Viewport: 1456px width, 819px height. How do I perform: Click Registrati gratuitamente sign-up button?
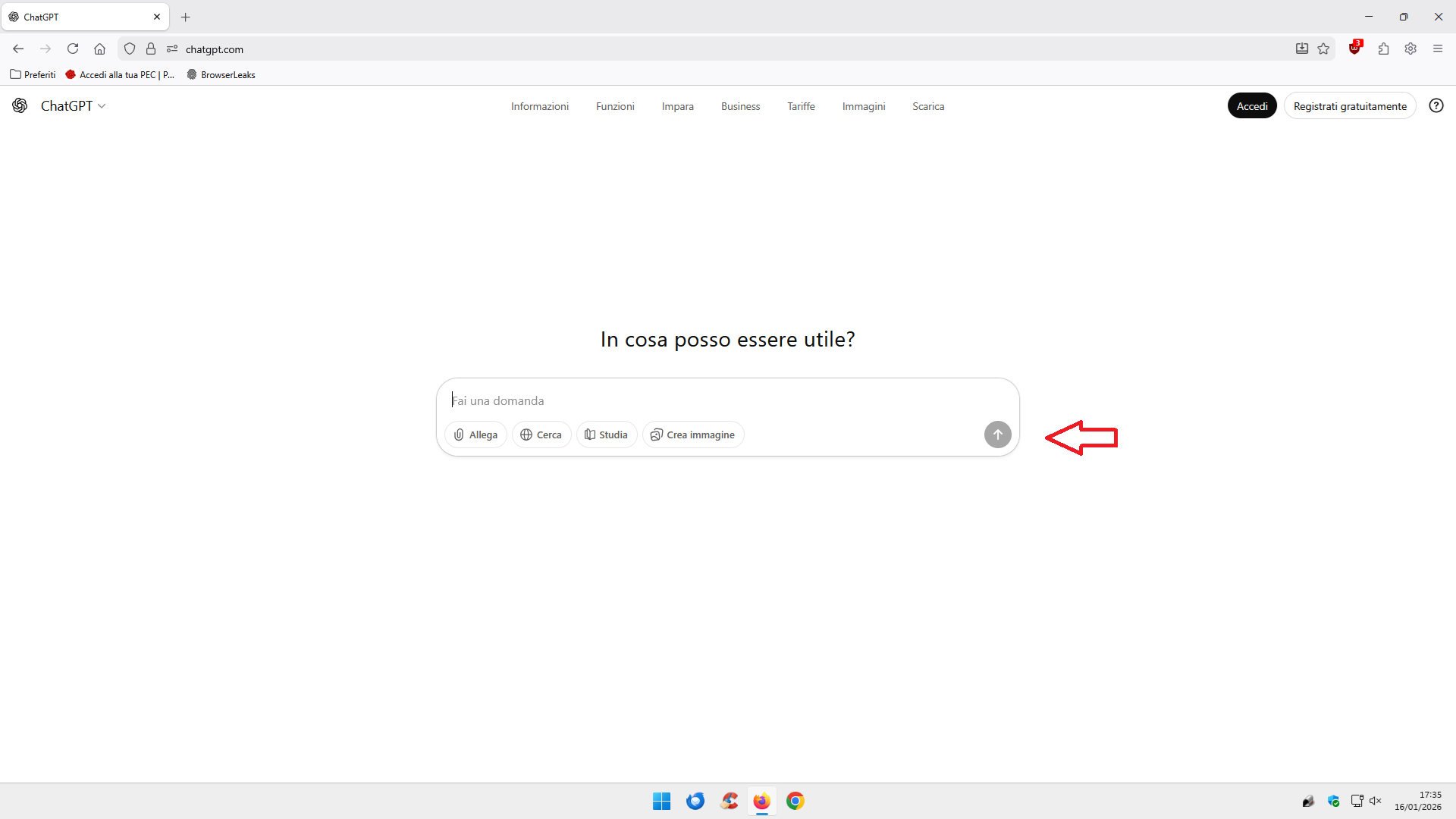click(1349, 106)
